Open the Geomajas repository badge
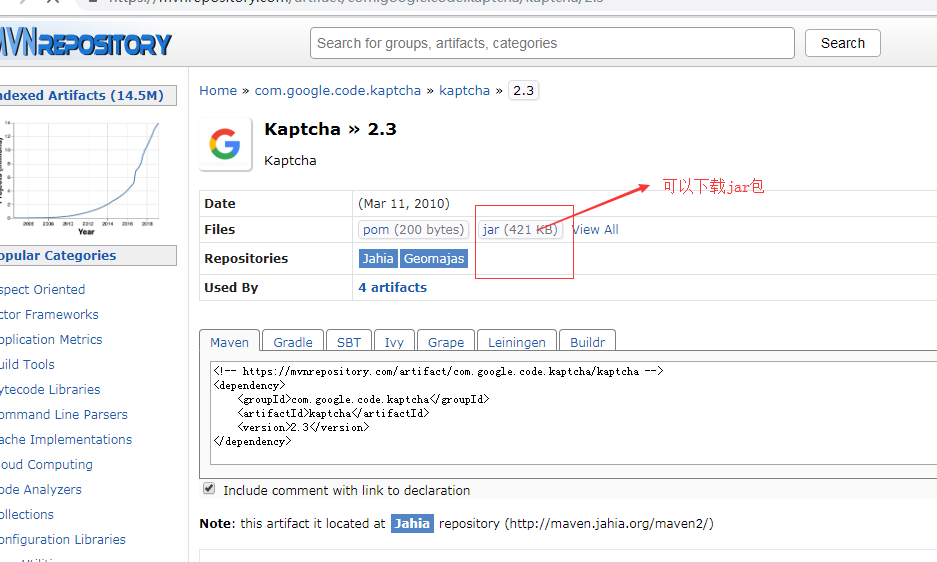The width and height of the screenshot is (937, 562). point(434,258)
